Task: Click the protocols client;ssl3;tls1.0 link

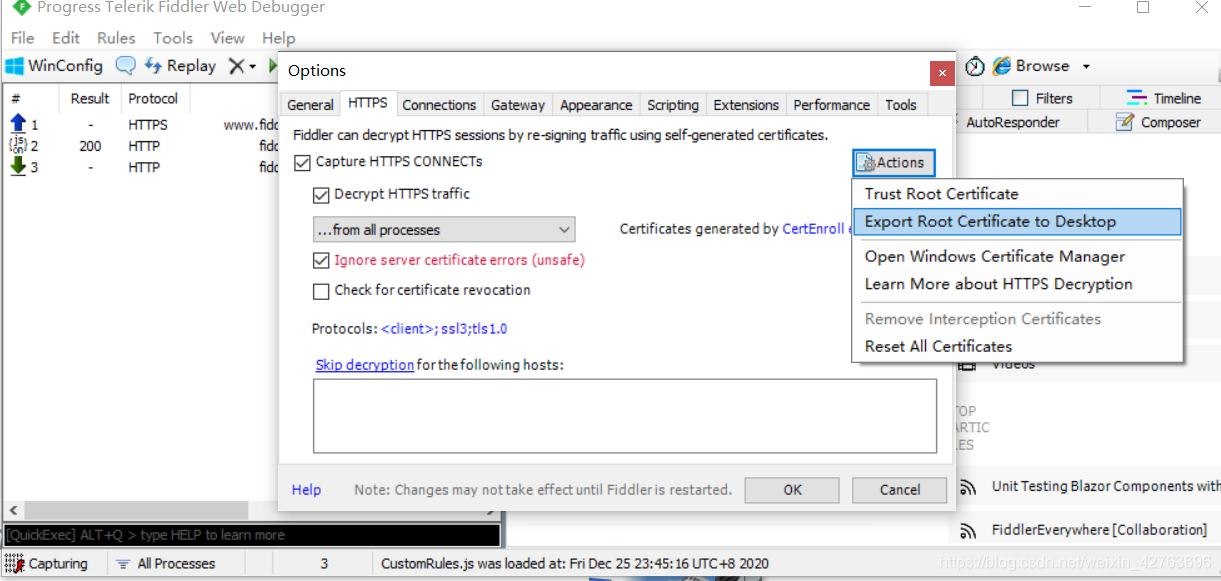Action: coord(444,329)
